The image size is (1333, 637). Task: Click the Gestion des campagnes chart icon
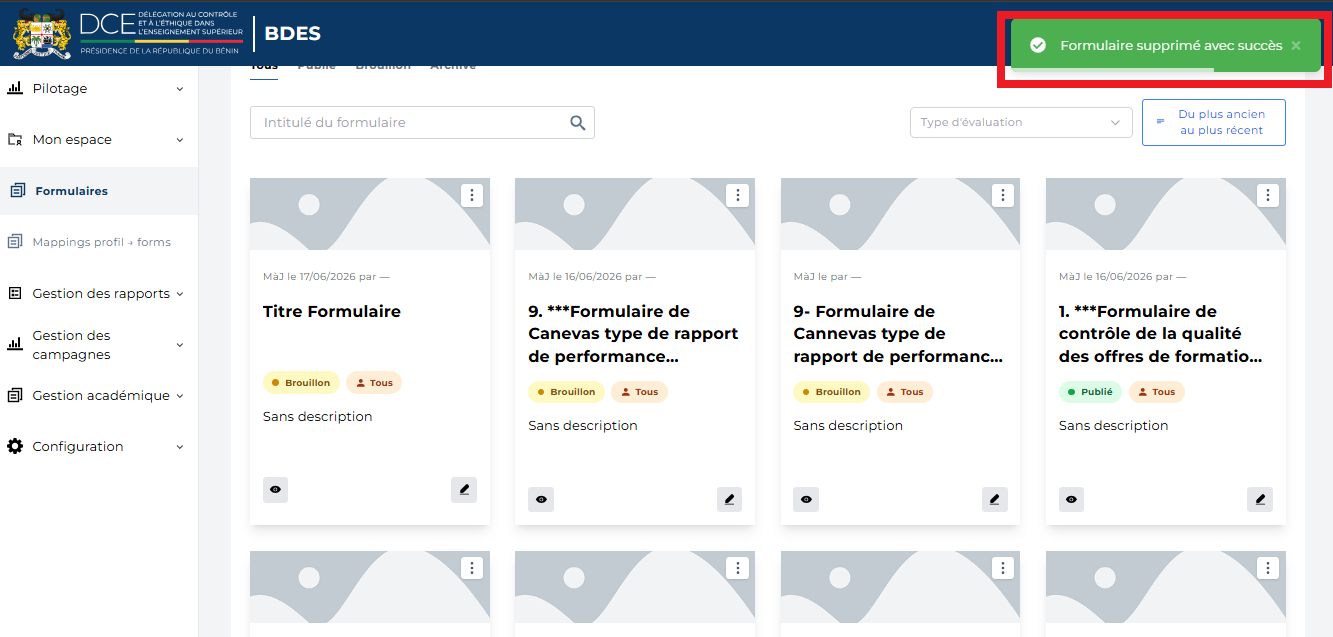coord(15,344)
